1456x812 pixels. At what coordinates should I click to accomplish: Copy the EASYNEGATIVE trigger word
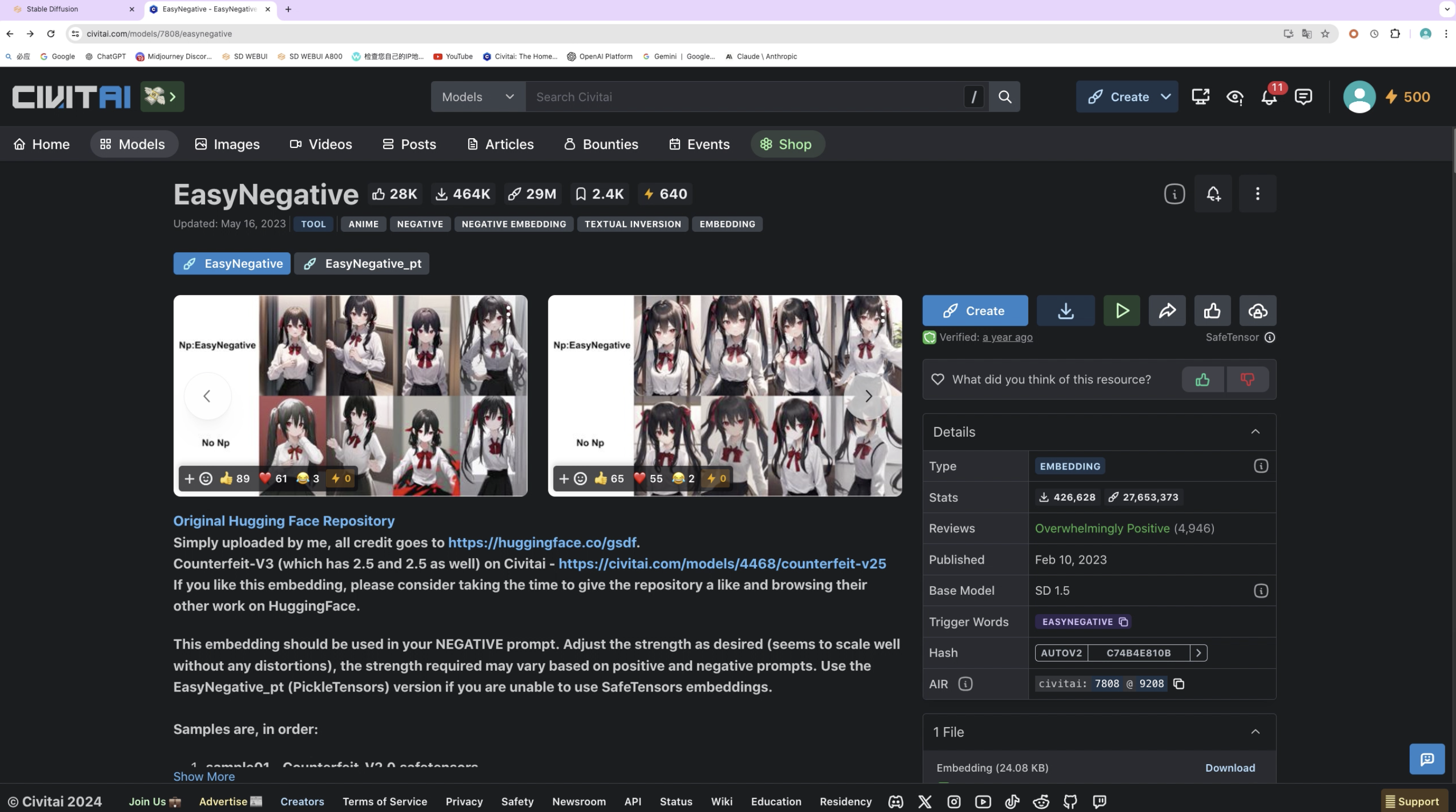click(1123, 622)
